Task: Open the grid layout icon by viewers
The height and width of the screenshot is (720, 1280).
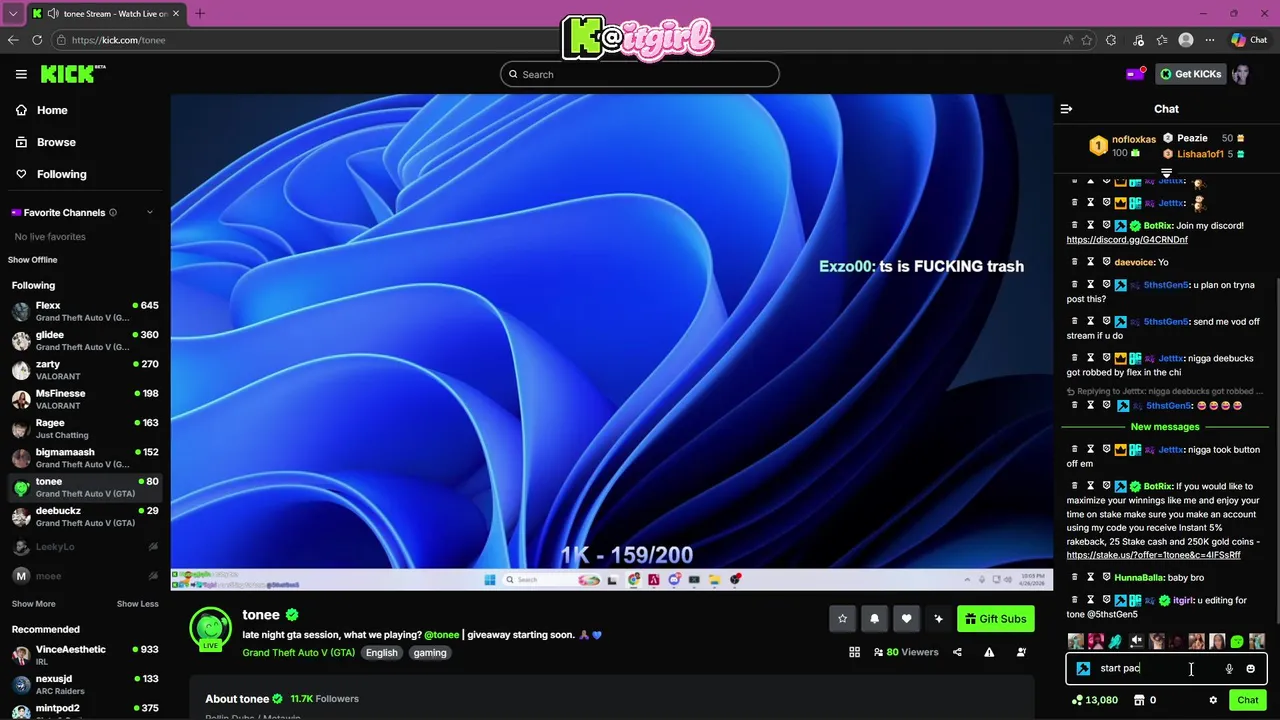Action: click(x=854, y=652)
